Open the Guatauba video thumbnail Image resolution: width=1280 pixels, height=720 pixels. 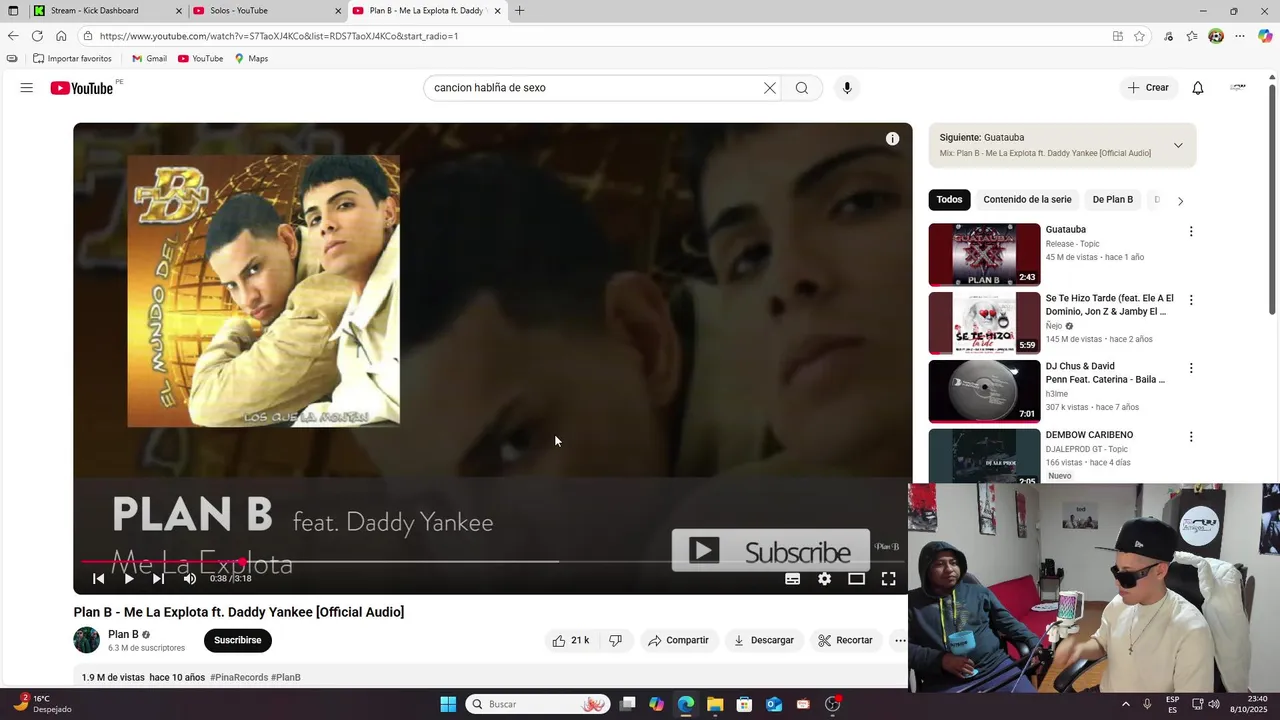(x=985, y=254)
